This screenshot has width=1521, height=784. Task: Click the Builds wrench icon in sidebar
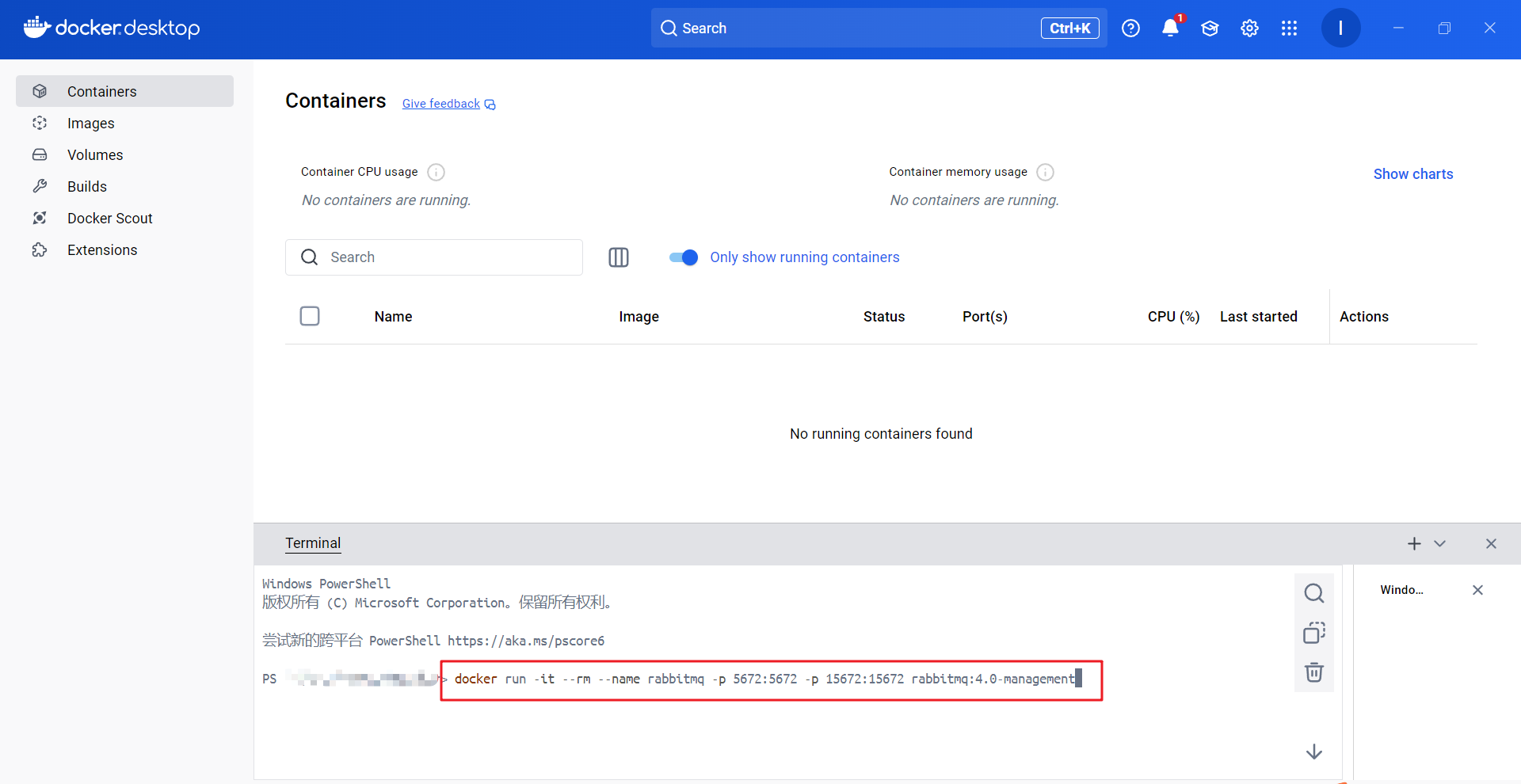[40, 186]
